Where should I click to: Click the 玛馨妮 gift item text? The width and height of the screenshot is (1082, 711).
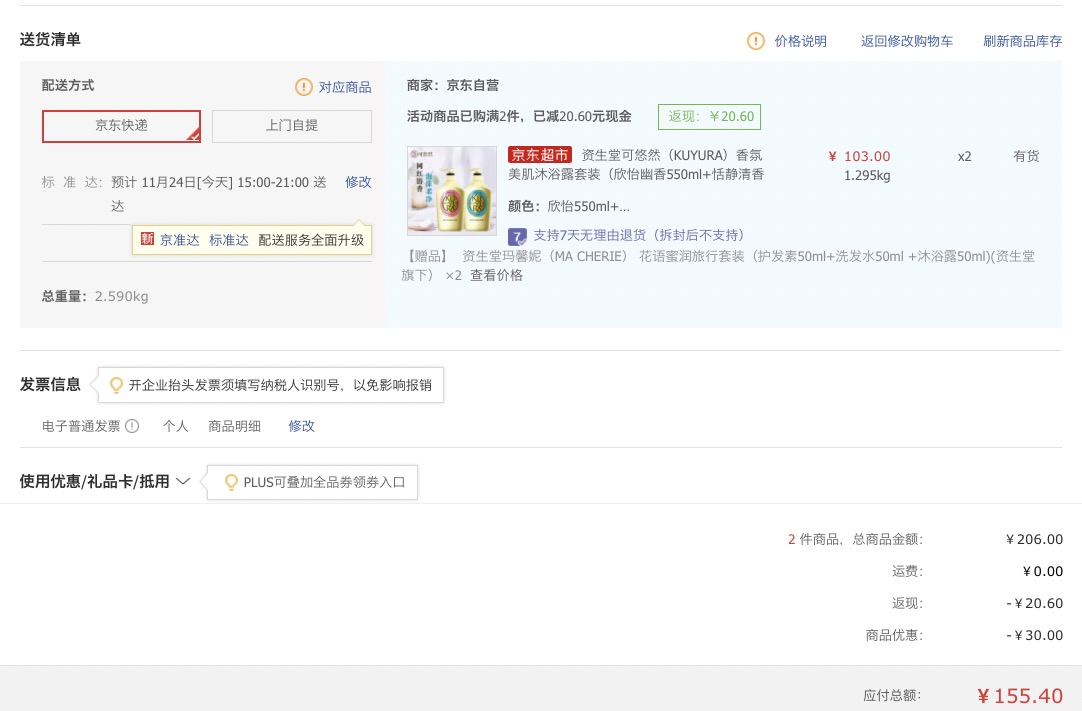tap(718, 266)
